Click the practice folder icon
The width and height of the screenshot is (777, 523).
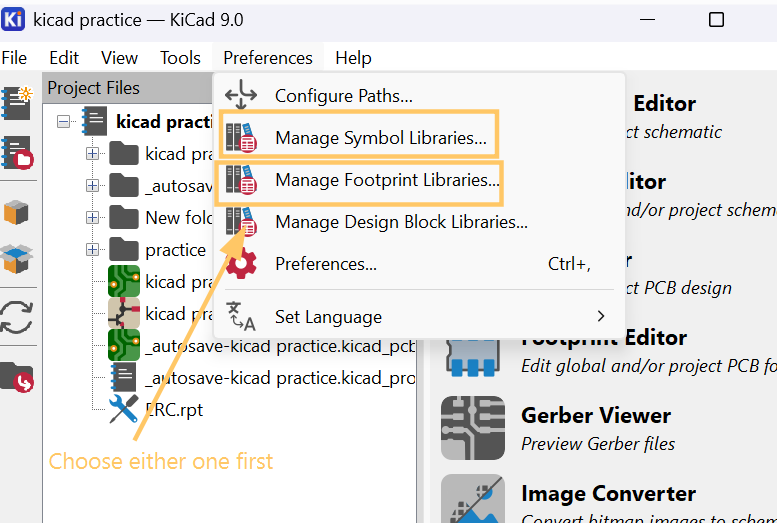pyautogui.click(x=124, y=249)
